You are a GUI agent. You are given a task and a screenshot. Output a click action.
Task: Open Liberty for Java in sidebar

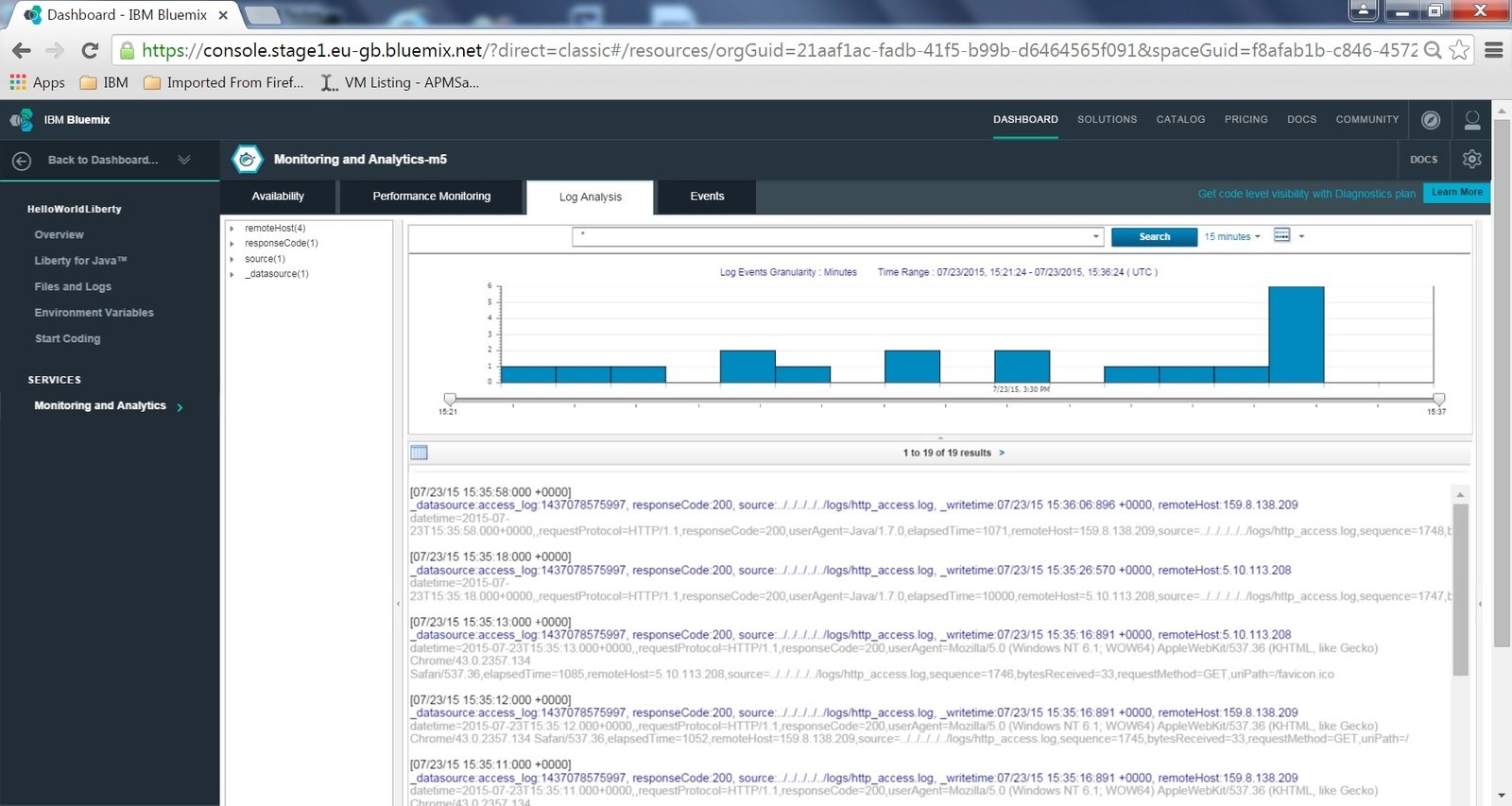[80, 261]
